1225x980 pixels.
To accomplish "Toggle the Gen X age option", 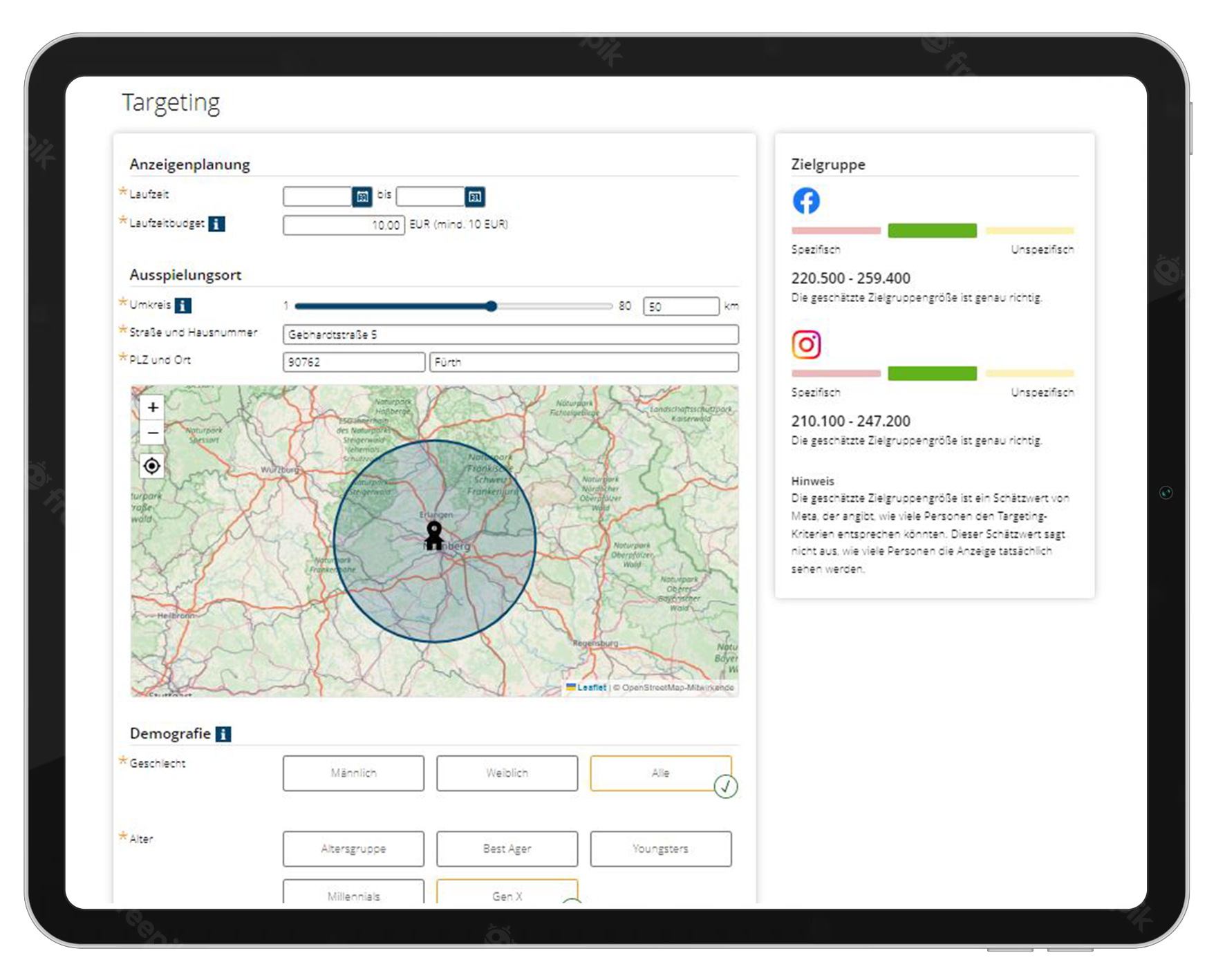I will [507, 892].
